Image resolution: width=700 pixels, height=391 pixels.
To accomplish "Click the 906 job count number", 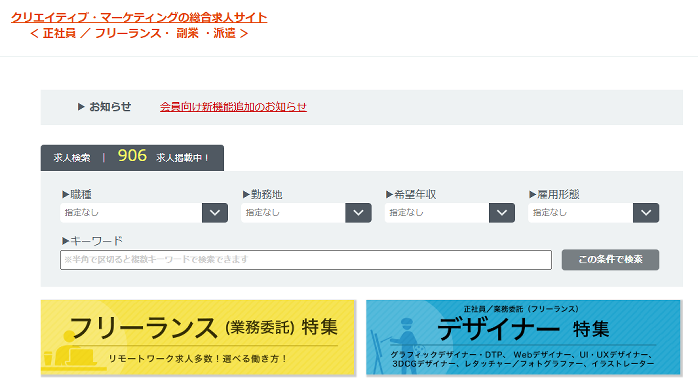I will click(x=132, y=156).
